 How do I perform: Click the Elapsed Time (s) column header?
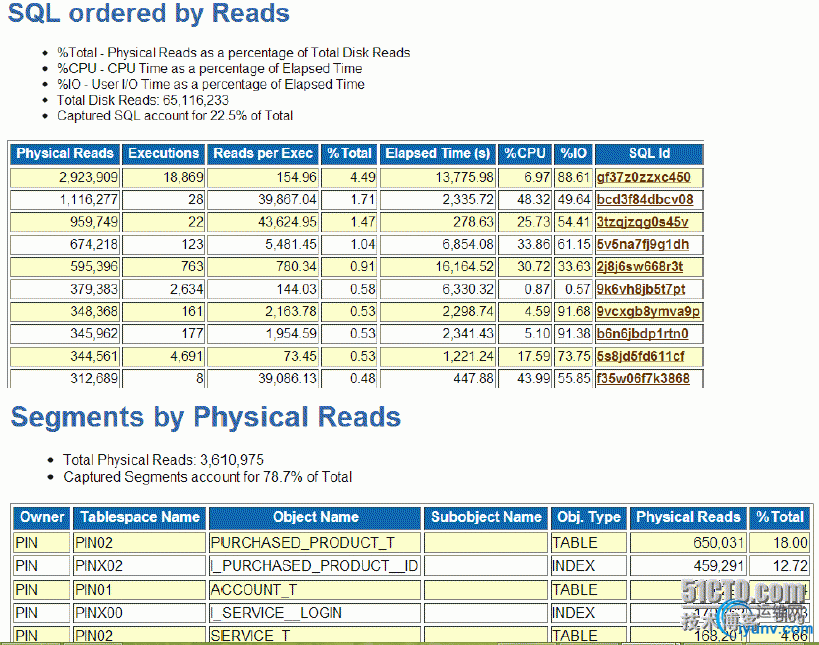point(438,154)
